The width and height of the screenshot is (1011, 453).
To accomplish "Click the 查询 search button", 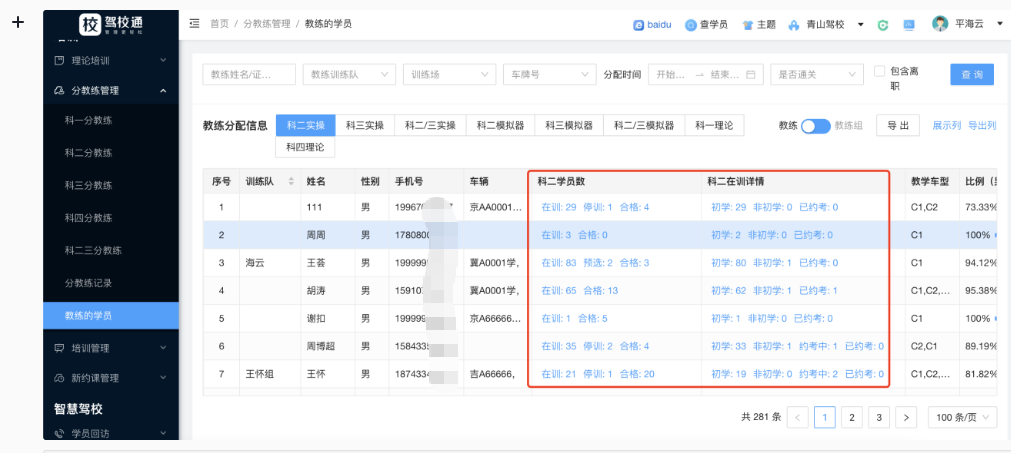I will pyautogui.click(x=971, y=74).
